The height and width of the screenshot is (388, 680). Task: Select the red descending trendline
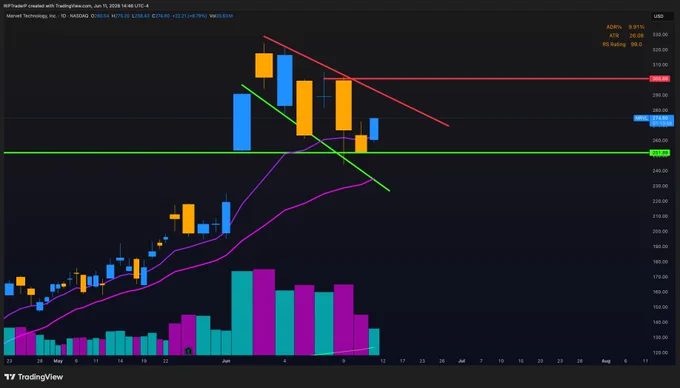pos(356,81)
